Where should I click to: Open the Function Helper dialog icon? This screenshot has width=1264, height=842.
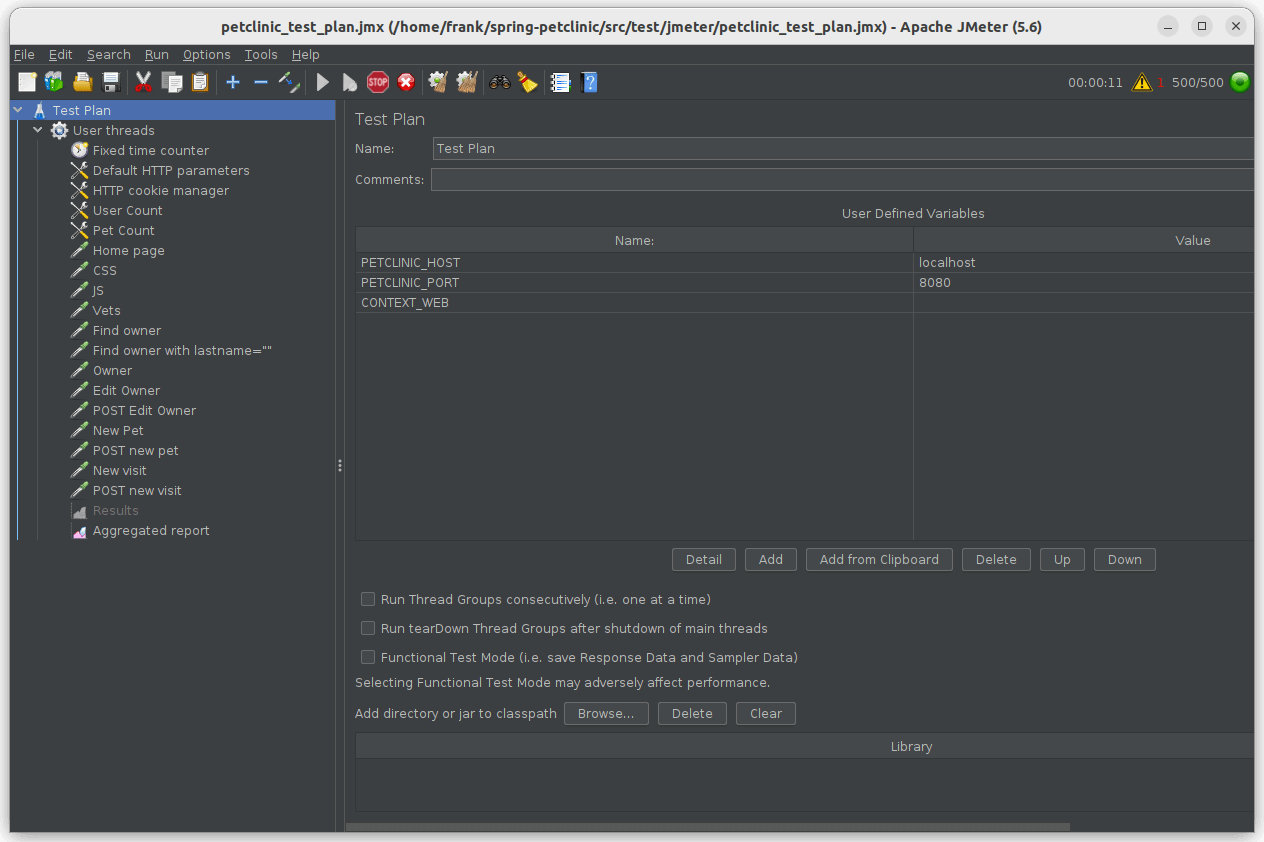561,82
